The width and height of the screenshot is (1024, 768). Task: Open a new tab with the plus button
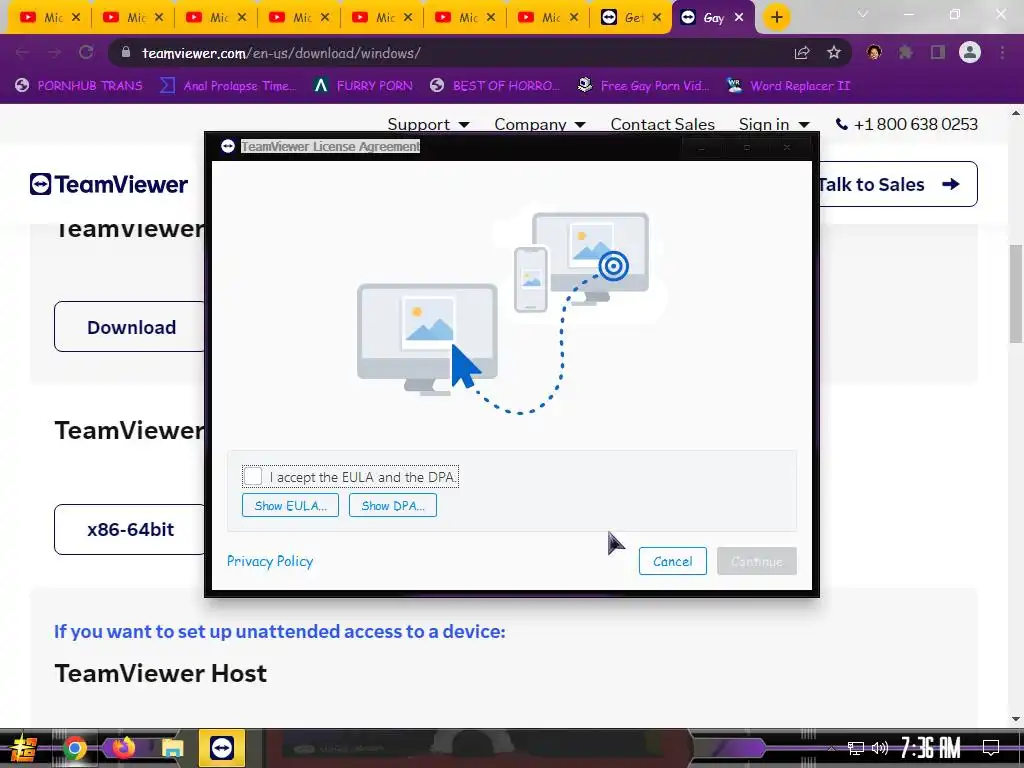click(776, 18)
